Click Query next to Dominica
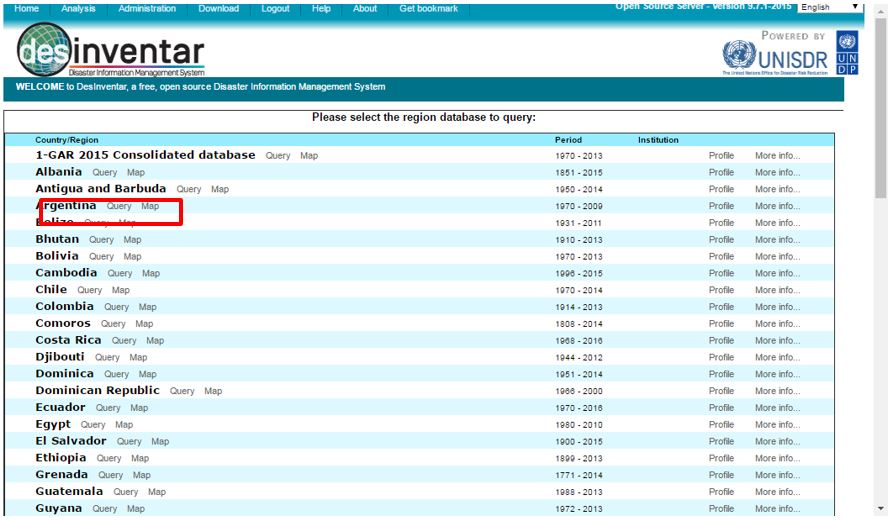 tap(116, 374)
